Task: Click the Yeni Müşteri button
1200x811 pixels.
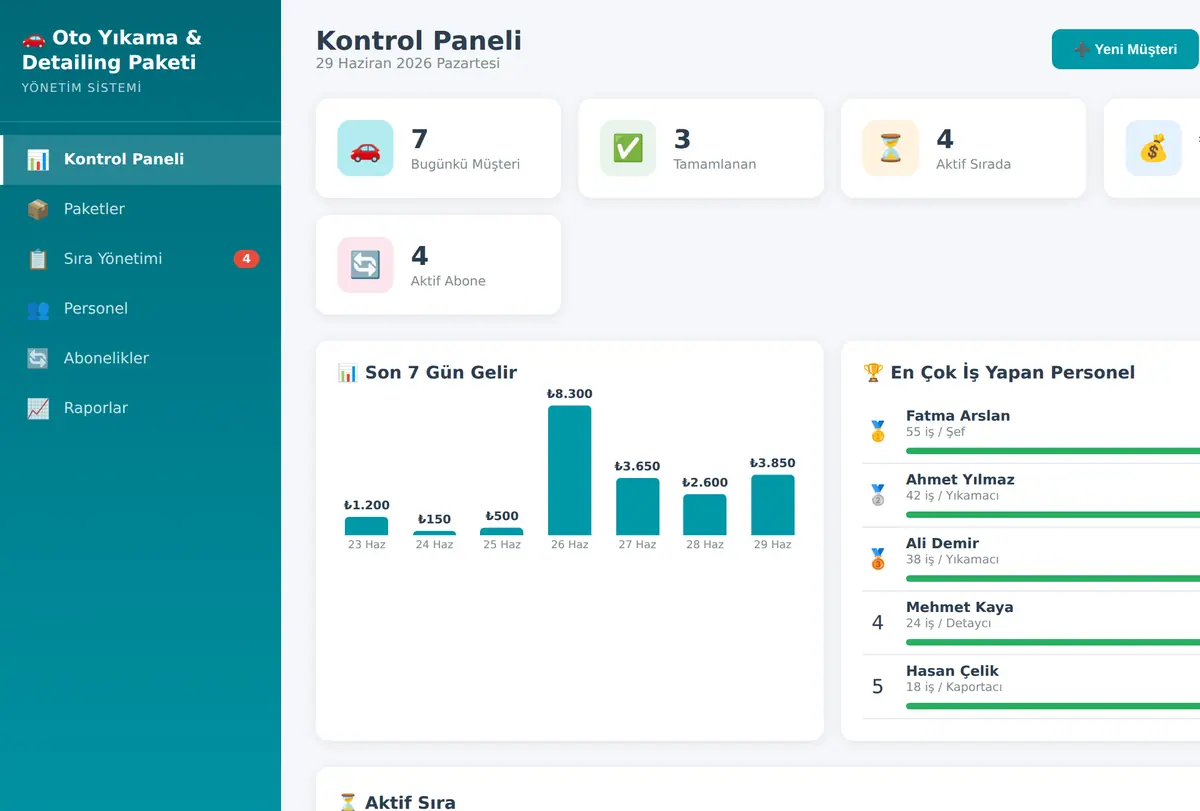Action: (1125, 49)
